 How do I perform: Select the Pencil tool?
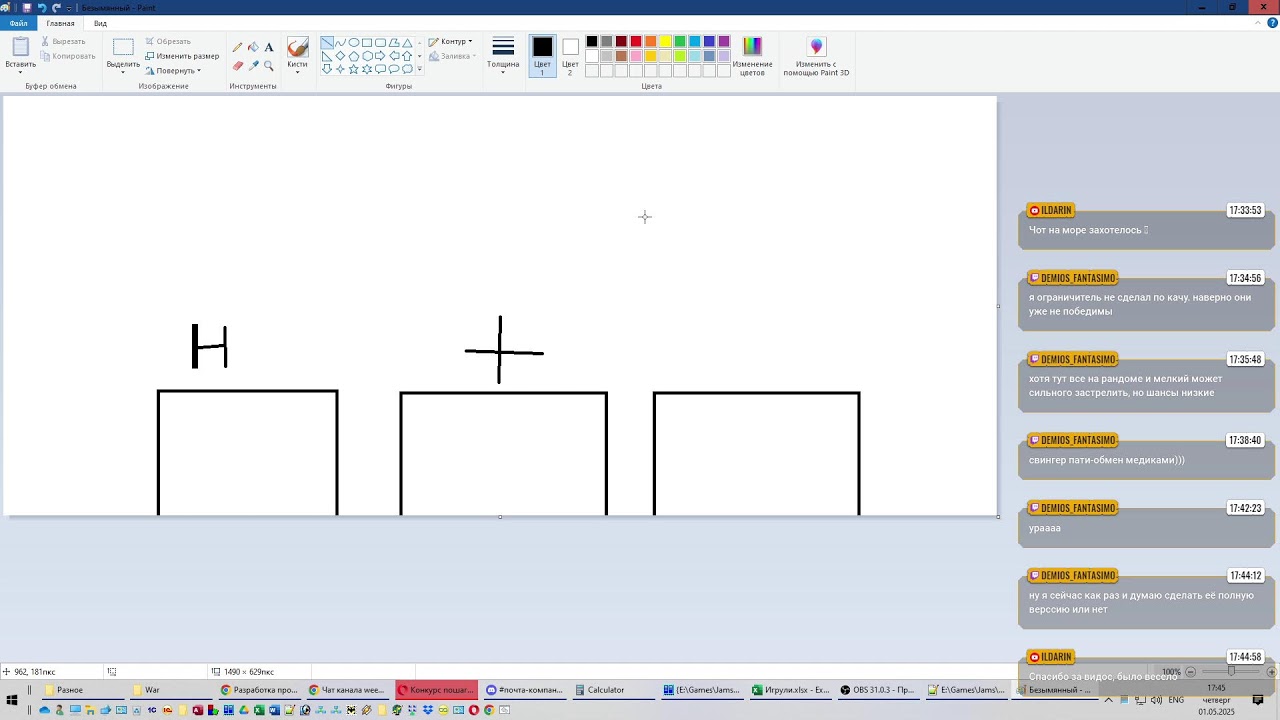tap(237, 47)
